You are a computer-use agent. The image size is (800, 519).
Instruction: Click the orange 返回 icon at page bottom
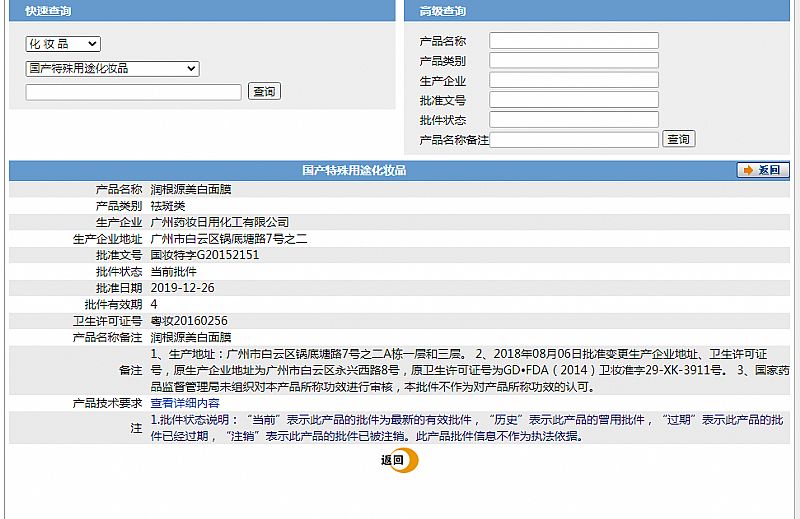pyautogui.click(x=398, y=461)
